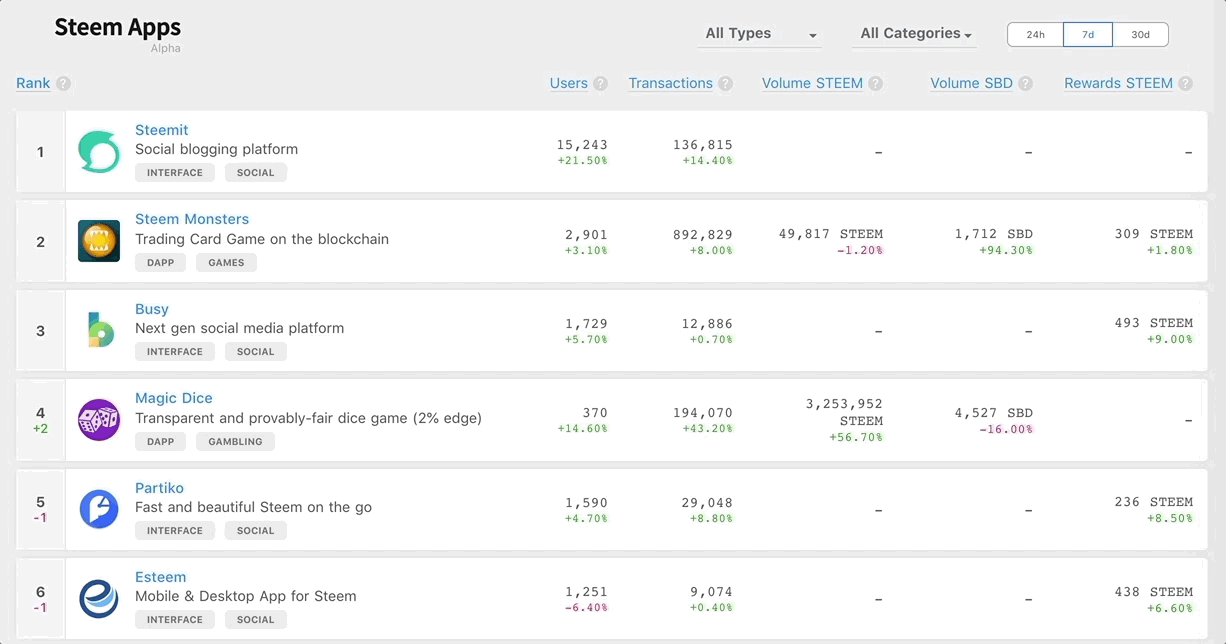Click 'Trading Card Game on the blockchain' text

(262, 239)
